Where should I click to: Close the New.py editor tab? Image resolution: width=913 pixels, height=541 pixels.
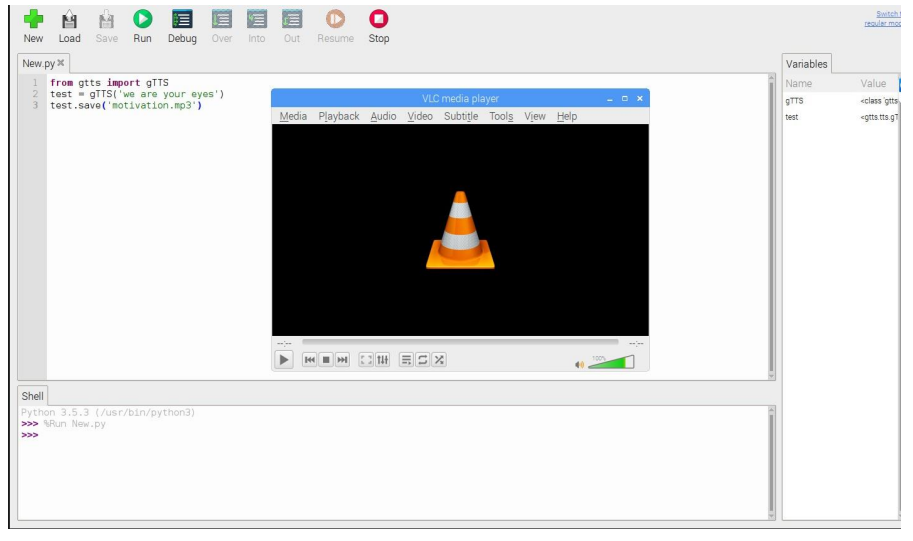pyautogui.click(x=61, y=63)
